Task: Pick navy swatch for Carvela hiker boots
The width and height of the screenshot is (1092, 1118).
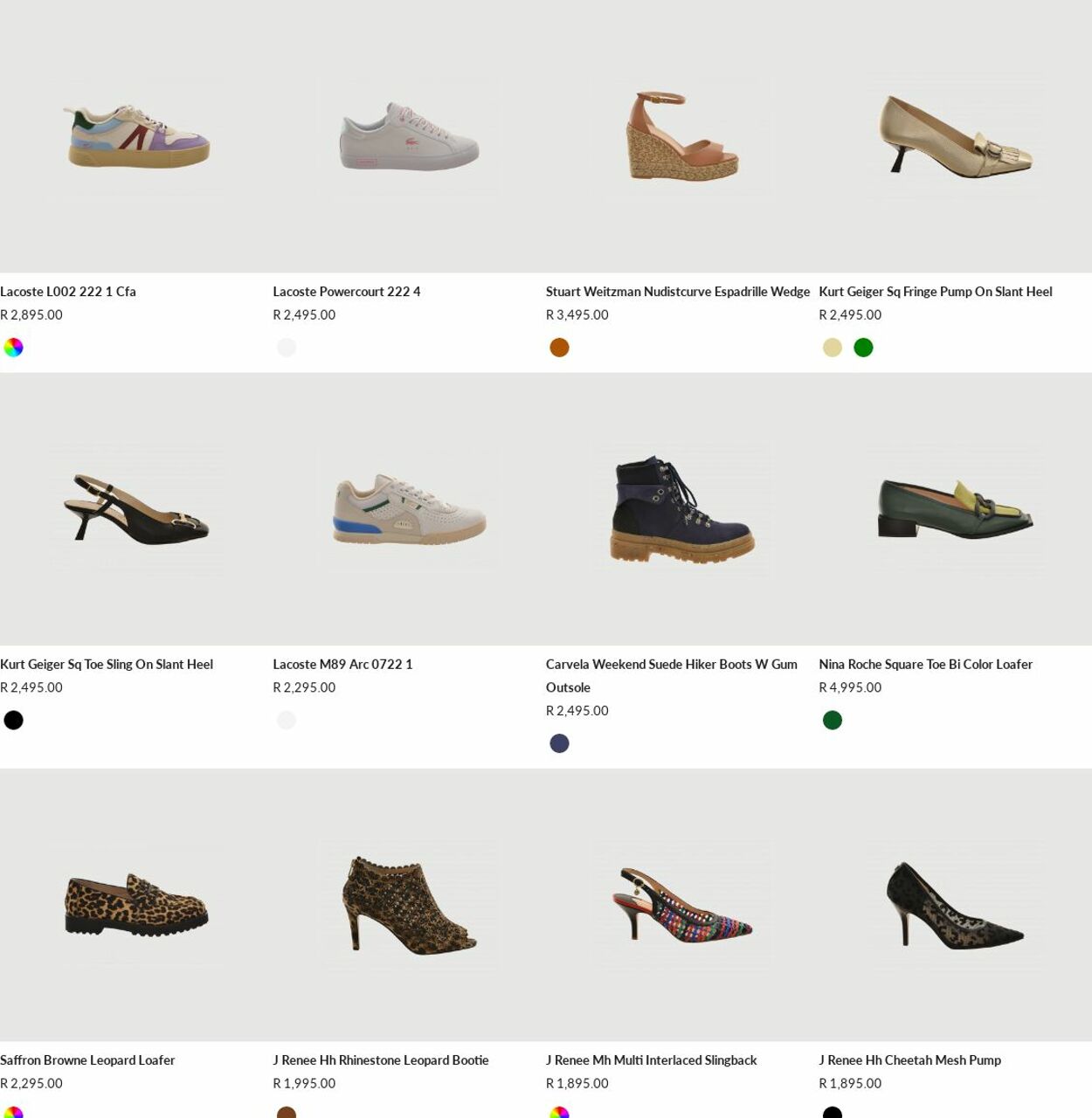Action: click(559, 743)
